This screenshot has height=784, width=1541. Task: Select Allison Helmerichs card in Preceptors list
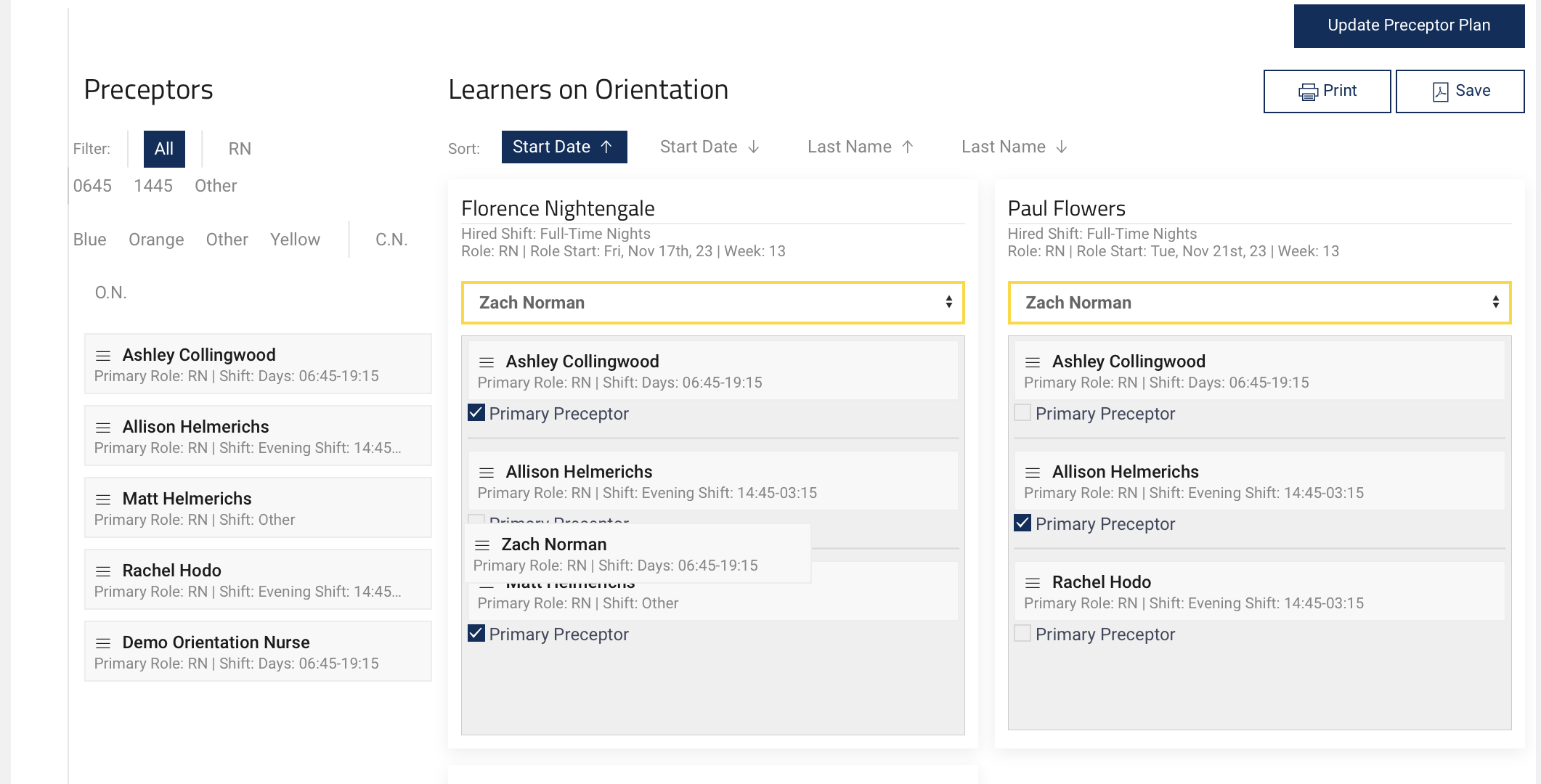[x=258, y=436]
